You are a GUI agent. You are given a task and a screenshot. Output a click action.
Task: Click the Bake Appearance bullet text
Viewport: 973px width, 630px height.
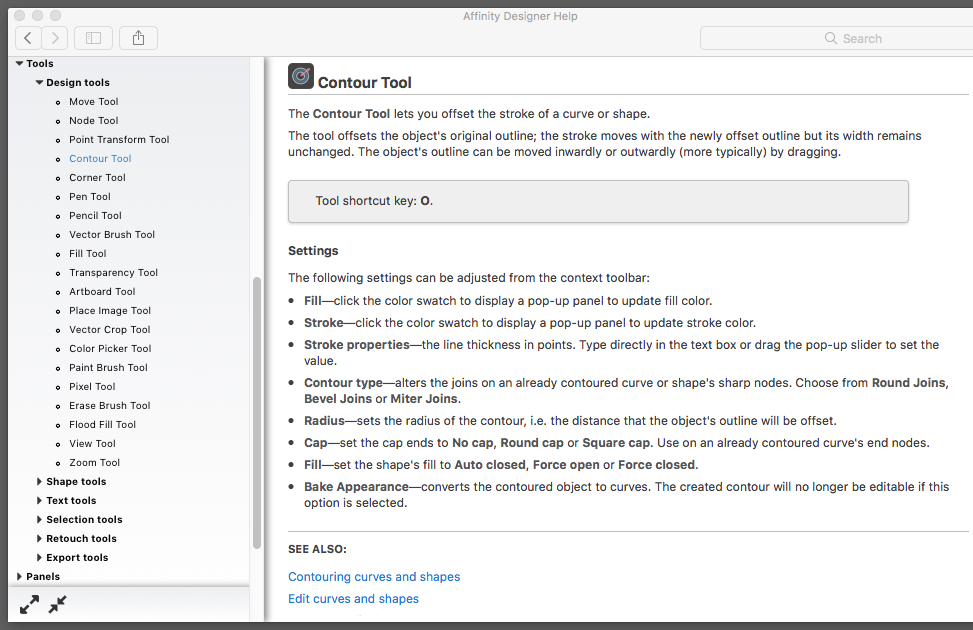click(x=626, y=495)
